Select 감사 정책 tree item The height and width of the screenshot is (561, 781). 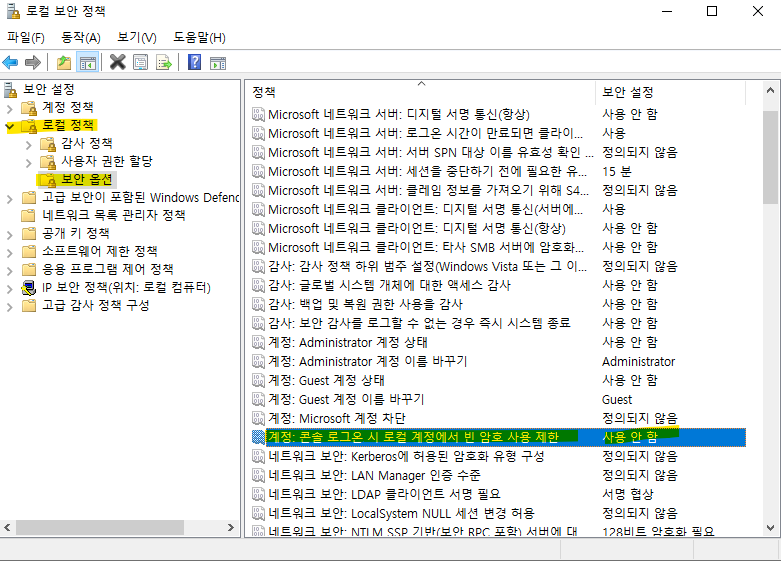(87, 143)
